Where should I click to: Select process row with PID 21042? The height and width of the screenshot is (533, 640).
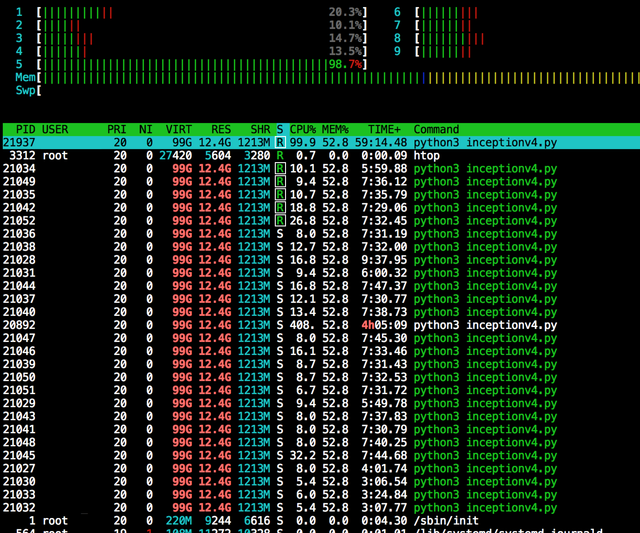(x=320, y=208)
